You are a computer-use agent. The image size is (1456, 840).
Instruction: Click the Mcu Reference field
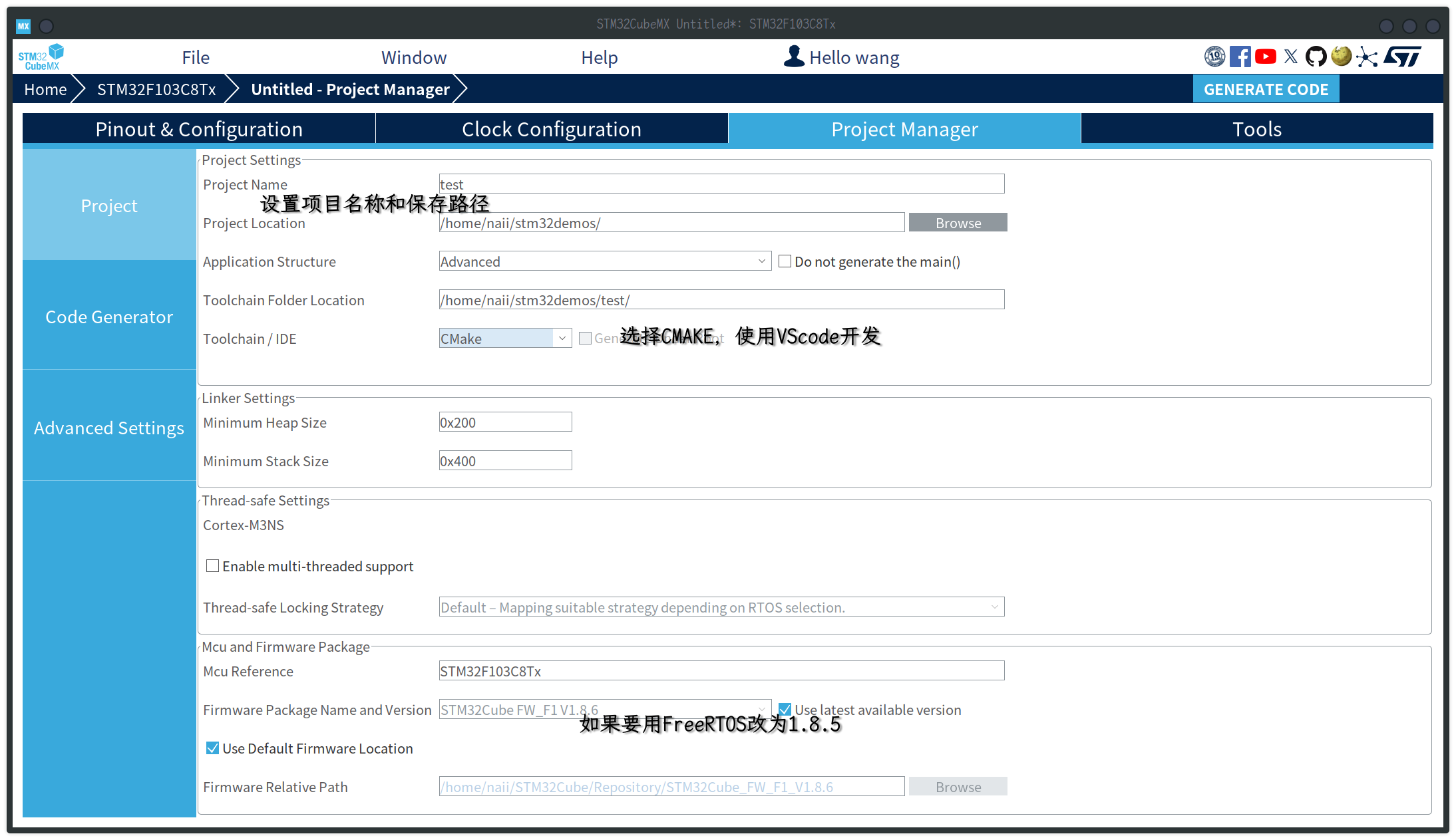[x=721, y=671]
